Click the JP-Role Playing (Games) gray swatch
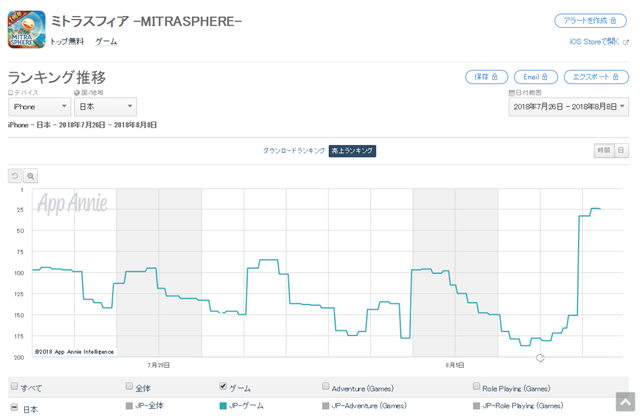The height and width of the screenshot is (418, 640). tap(476, 406)
